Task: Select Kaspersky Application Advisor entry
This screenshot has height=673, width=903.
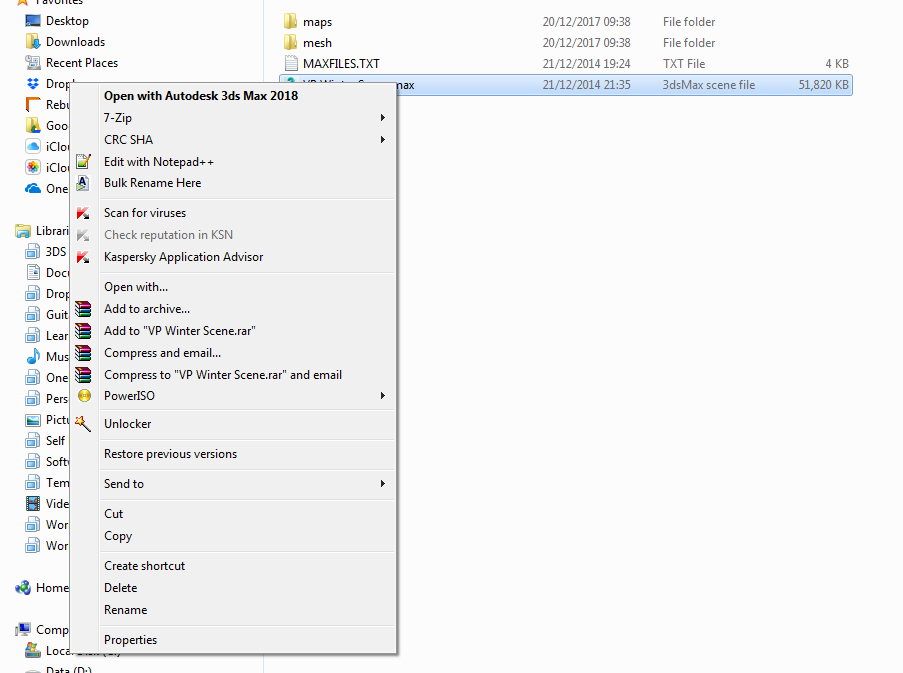Action: [x=184, y=257]
